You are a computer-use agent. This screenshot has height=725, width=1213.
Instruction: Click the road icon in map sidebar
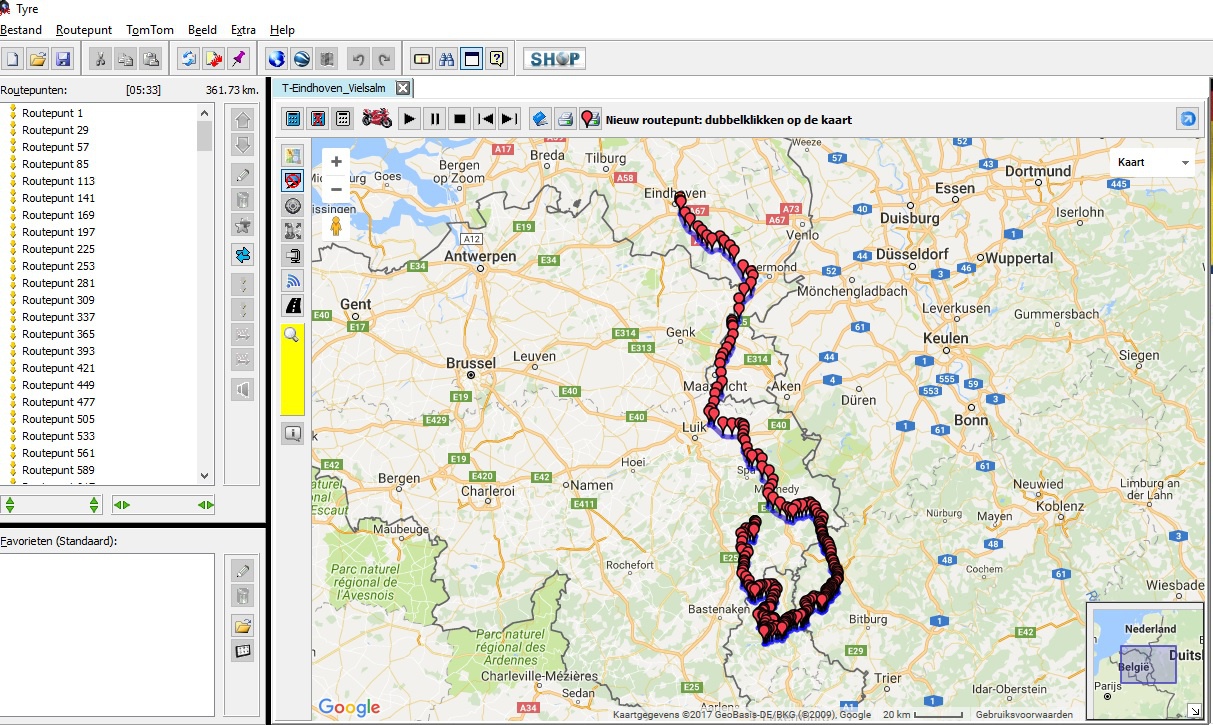(293, 305)
